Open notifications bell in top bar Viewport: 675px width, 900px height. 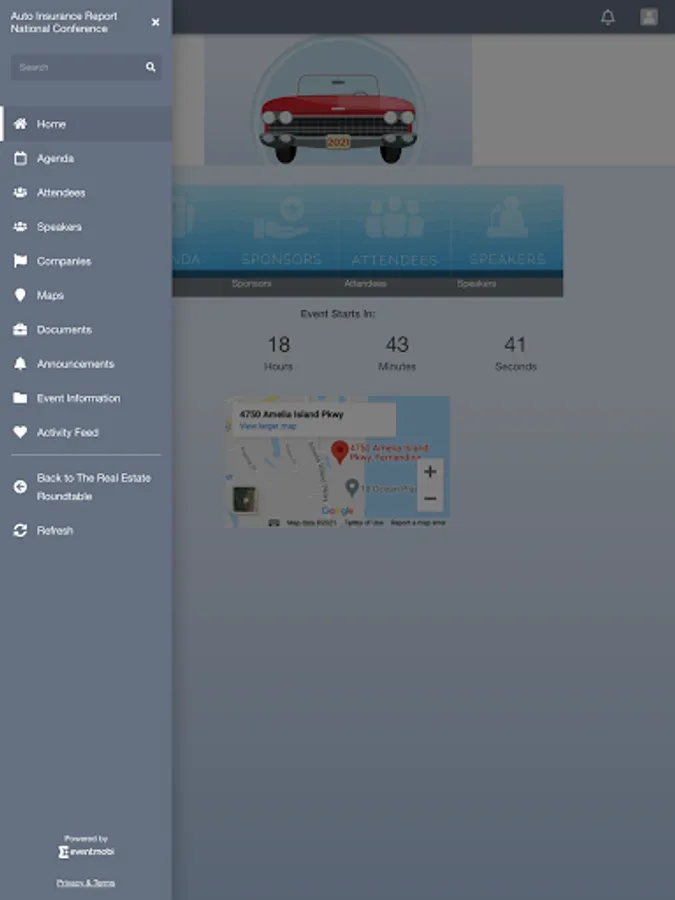(608, 17)
